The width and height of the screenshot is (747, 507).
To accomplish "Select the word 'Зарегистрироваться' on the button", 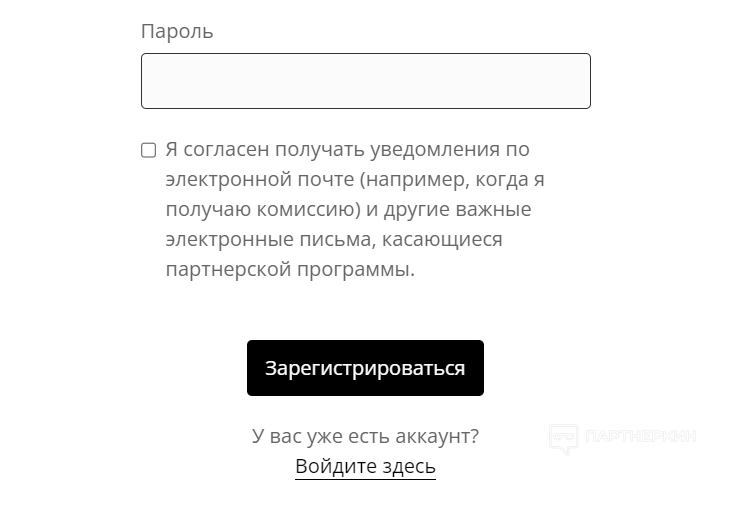I will pos(365,368).
